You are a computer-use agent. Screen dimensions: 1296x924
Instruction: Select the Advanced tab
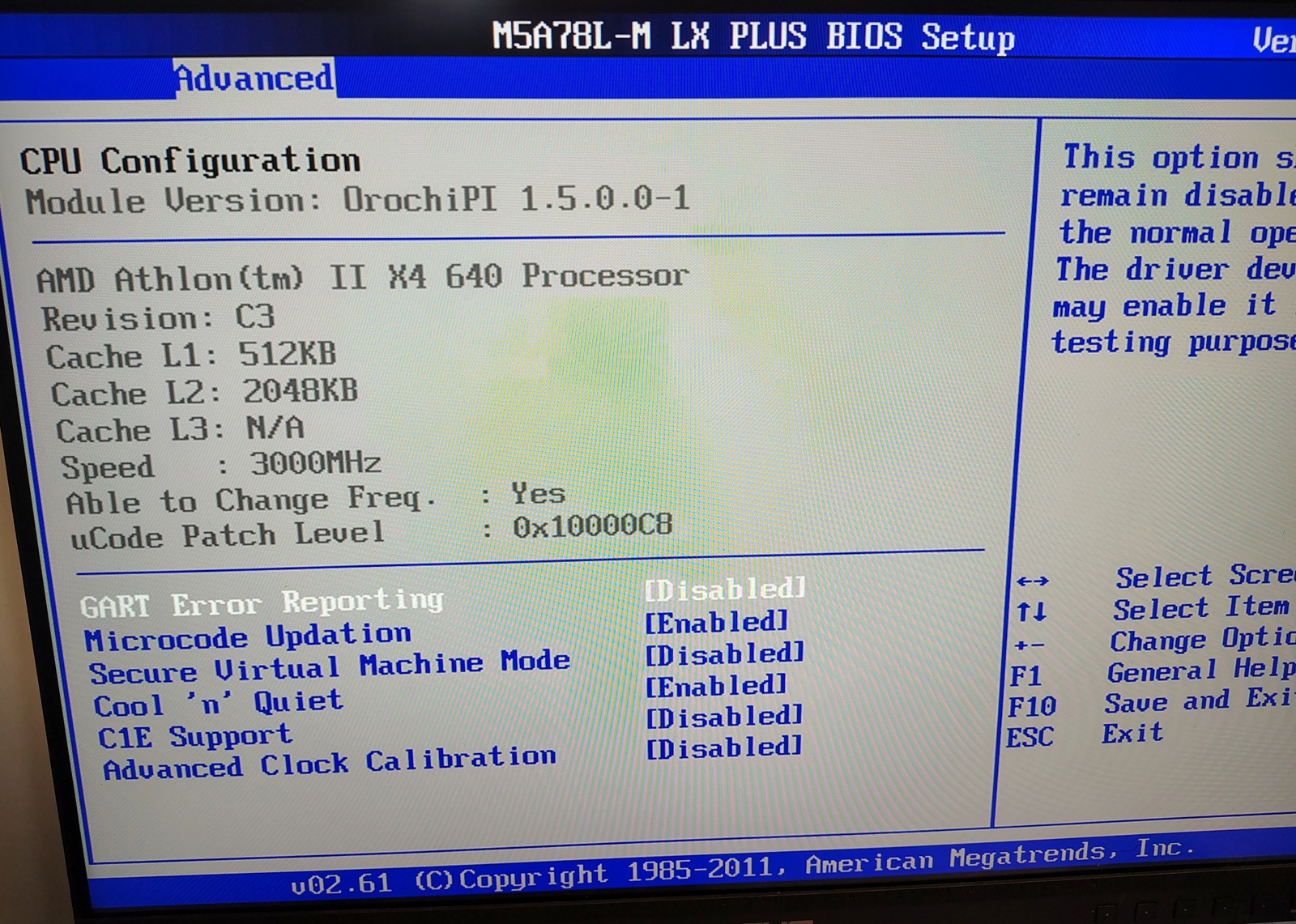[x=254, y=77]
